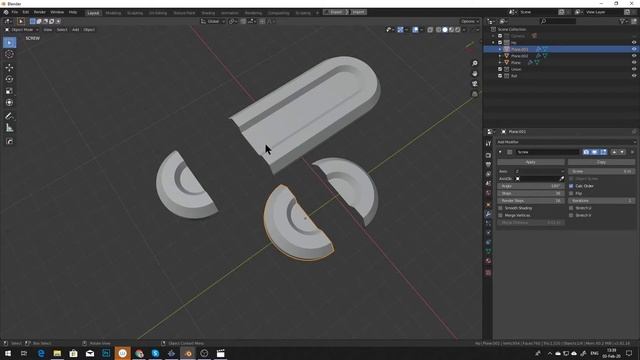640x360 pixels.
Task: Open the viewport Add menu
Action: click(x=76, y=30)
